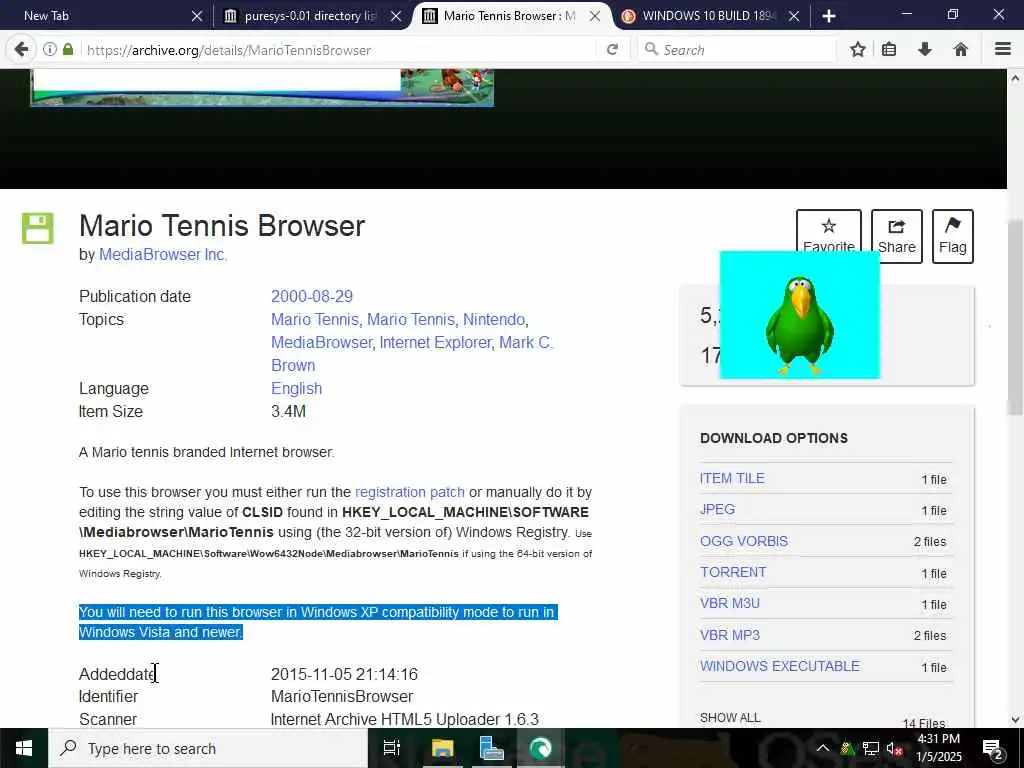Open the English language link

[x=296, y=389]
